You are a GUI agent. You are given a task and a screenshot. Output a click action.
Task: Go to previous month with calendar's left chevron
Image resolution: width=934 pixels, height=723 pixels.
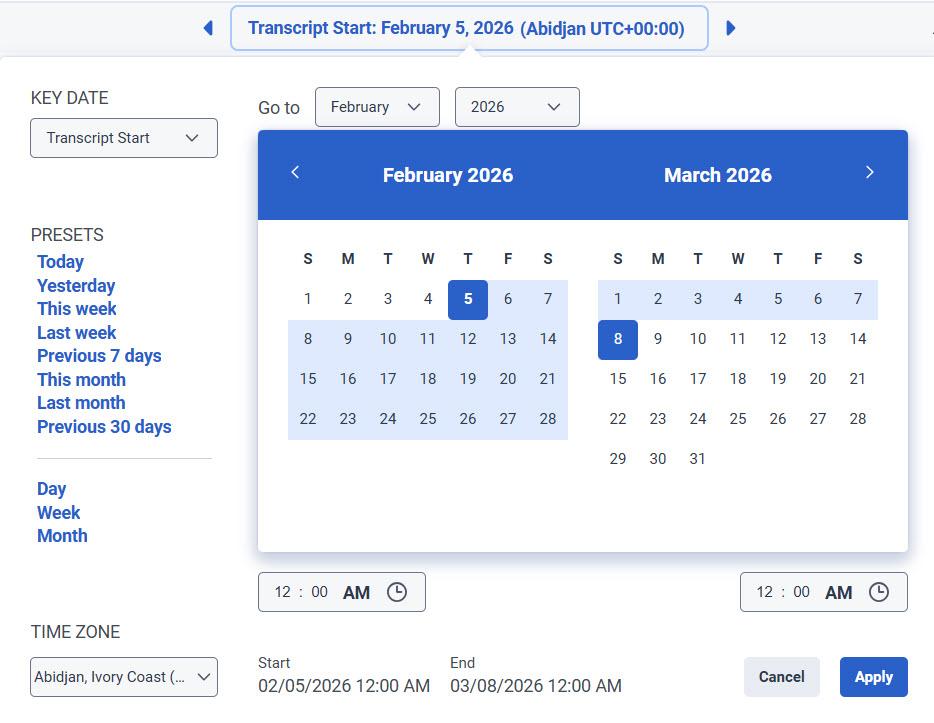(x=296, y=172)
